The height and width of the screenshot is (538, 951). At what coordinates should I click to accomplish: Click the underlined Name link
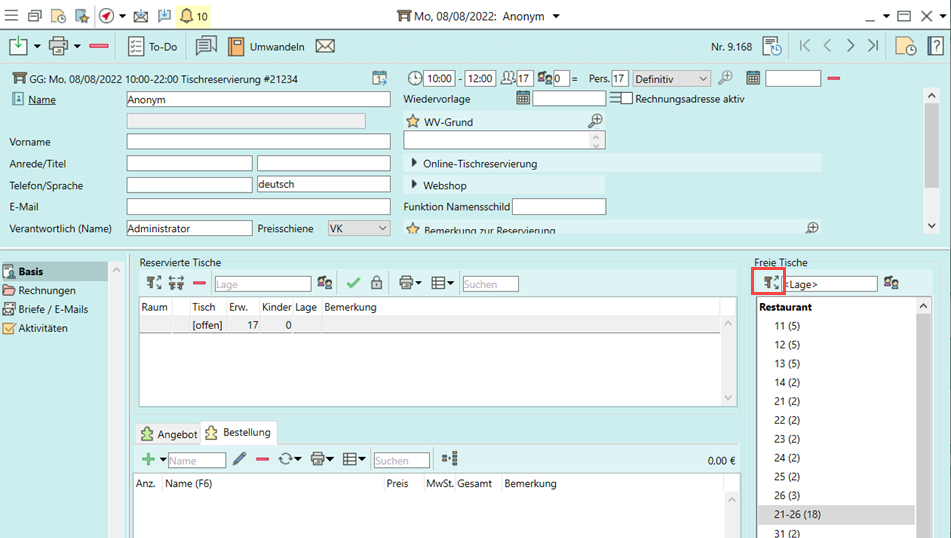[42, 100]
